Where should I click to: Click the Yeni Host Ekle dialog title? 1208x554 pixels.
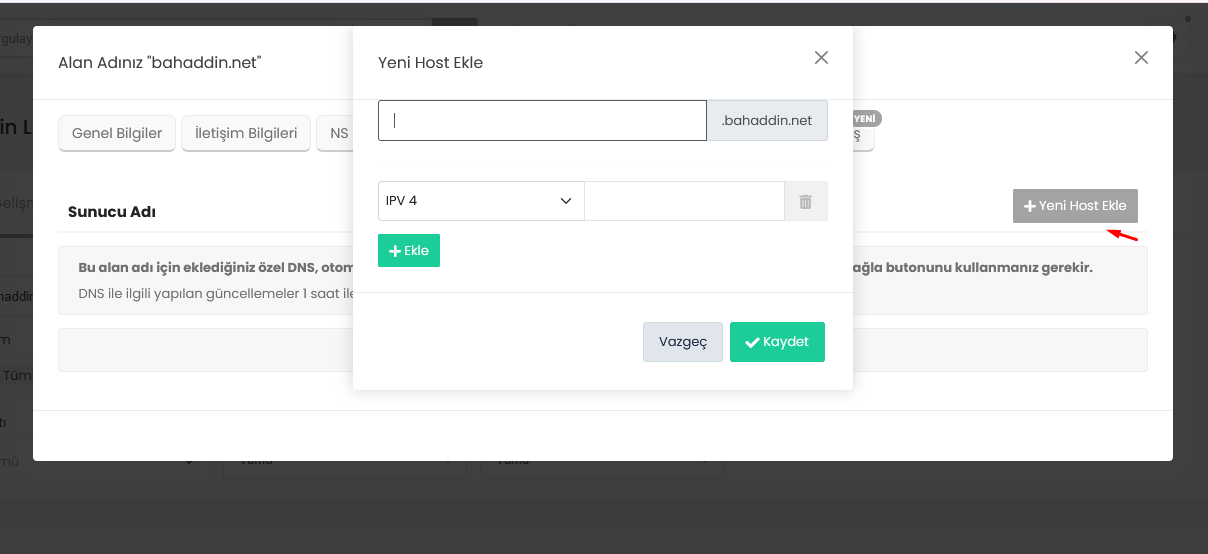430,62
